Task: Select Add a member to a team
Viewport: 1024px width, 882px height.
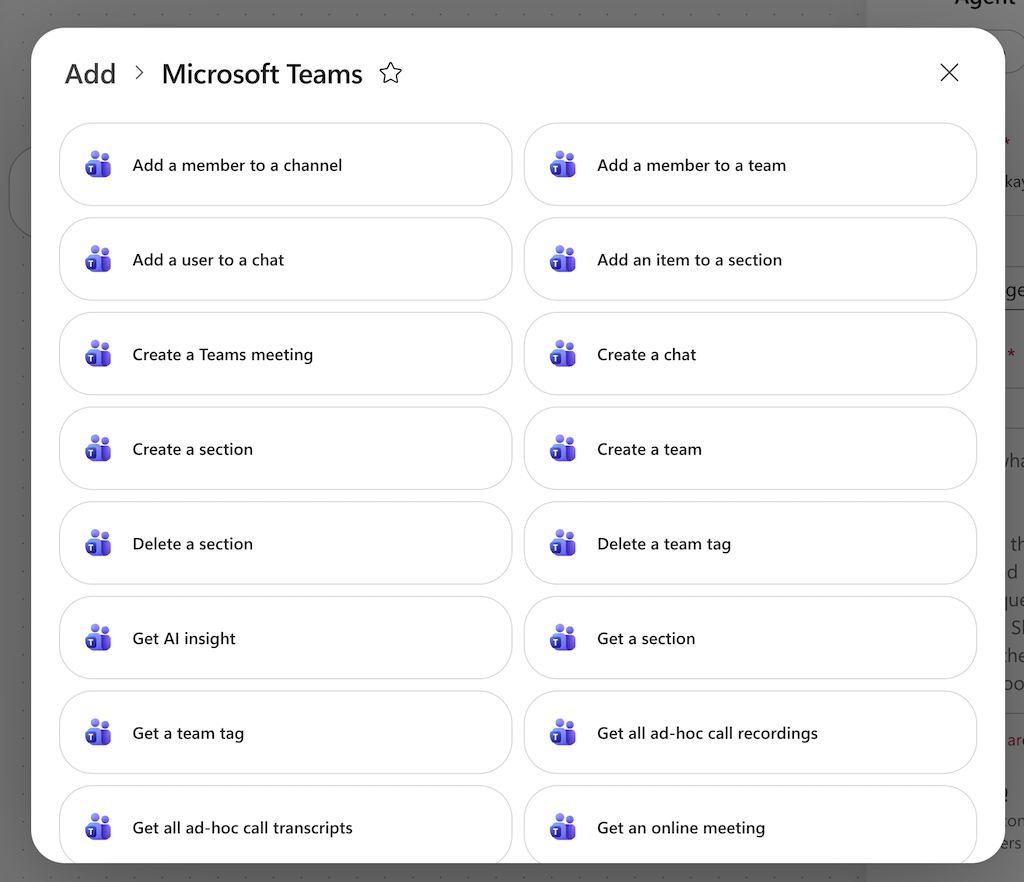Action: click(750, 165)
